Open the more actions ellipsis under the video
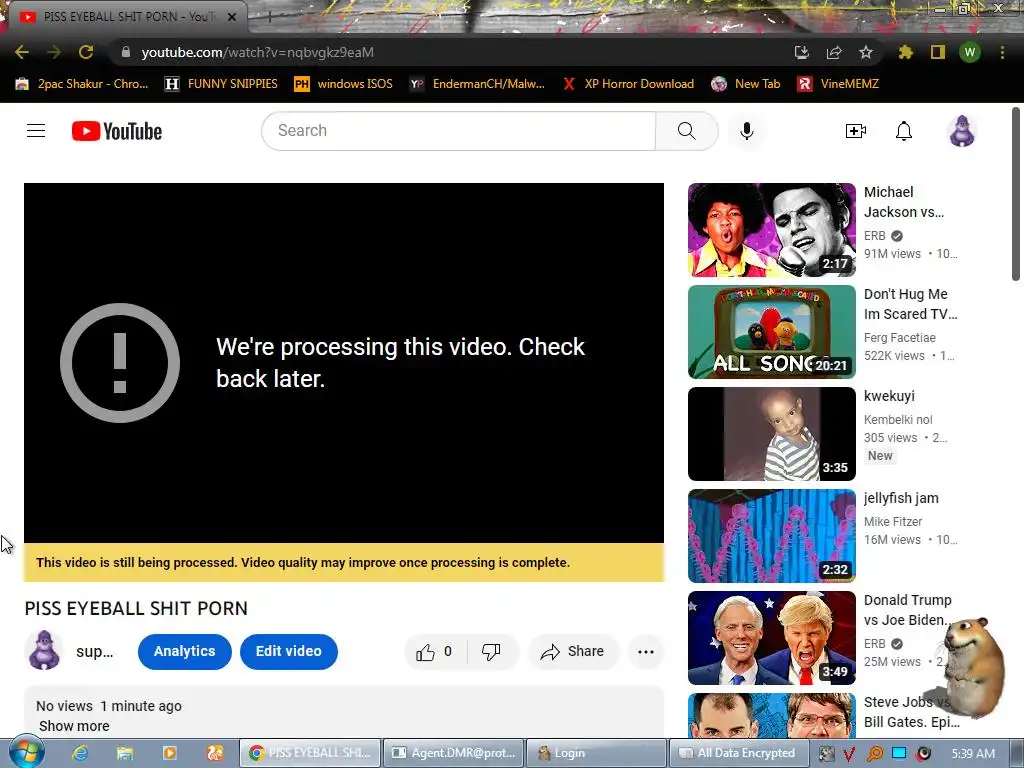 [x=646, y=652]
